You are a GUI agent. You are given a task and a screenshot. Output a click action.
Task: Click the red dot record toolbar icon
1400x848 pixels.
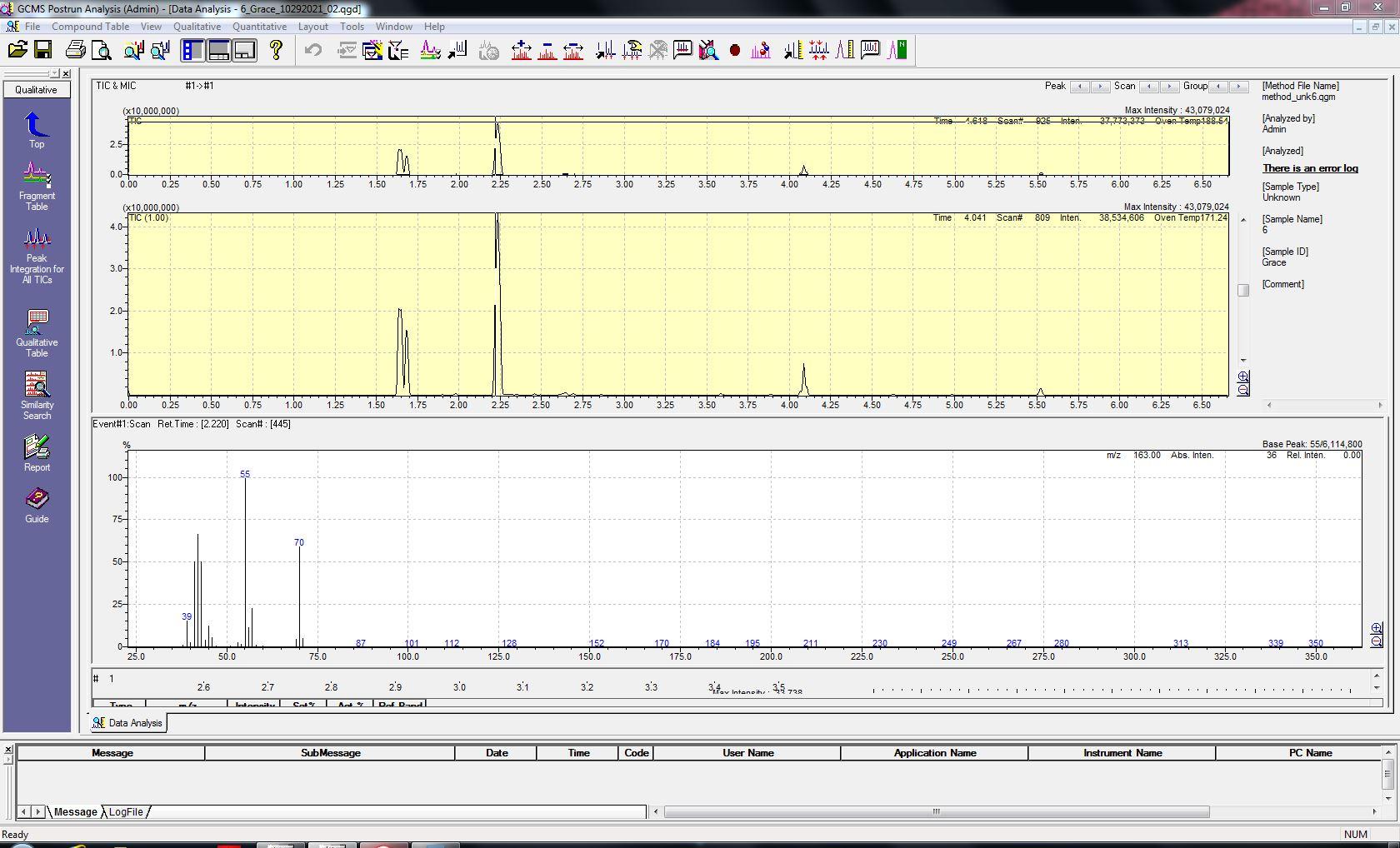point(735,50)
